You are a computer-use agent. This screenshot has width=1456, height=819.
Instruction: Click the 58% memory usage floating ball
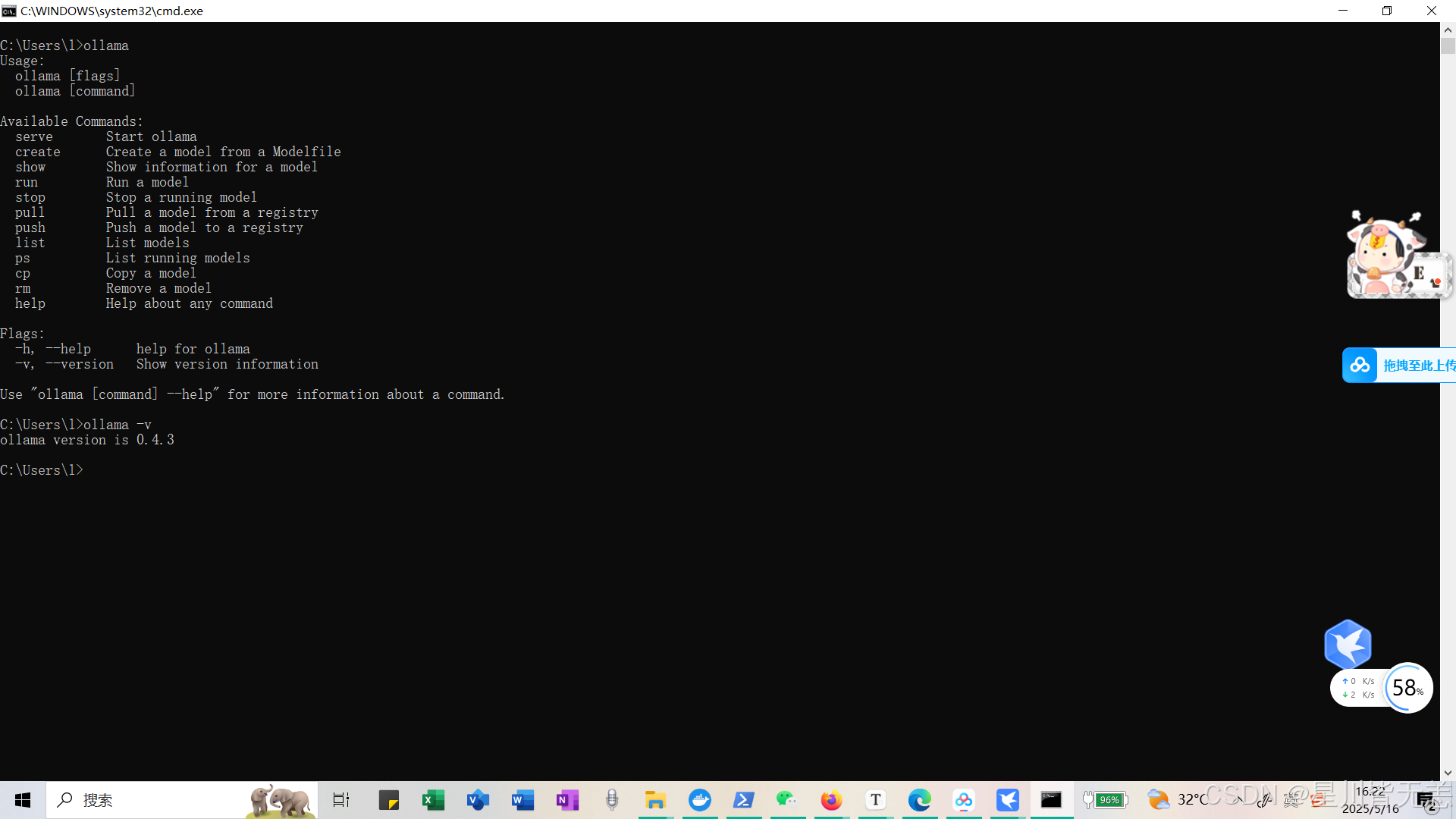pos(1407,688)
